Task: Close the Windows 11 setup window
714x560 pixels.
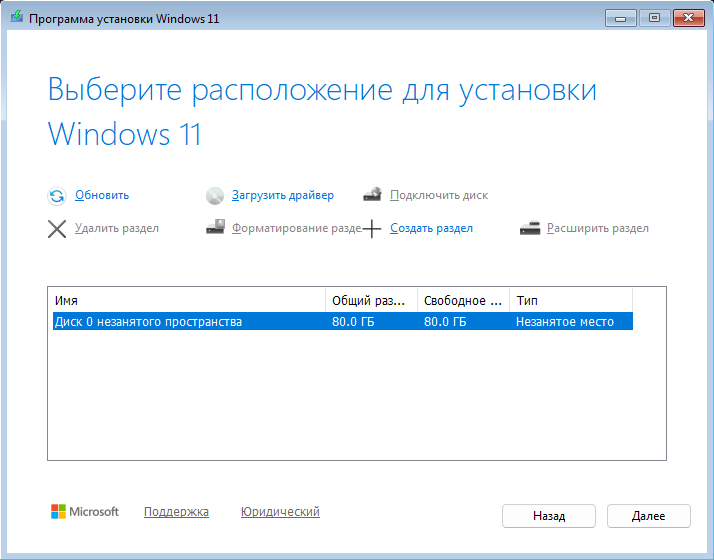Action: click(x=688, y=18)
